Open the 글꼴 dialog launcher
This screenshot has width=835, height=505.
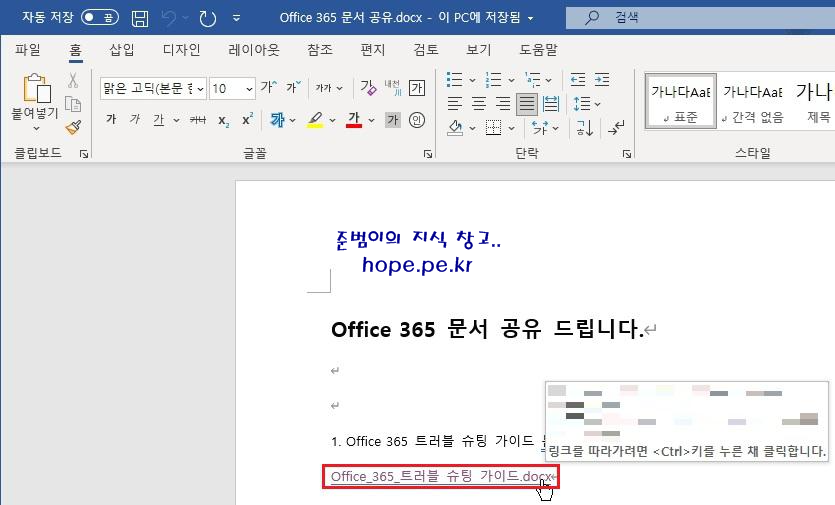click(x=428, y=154)
